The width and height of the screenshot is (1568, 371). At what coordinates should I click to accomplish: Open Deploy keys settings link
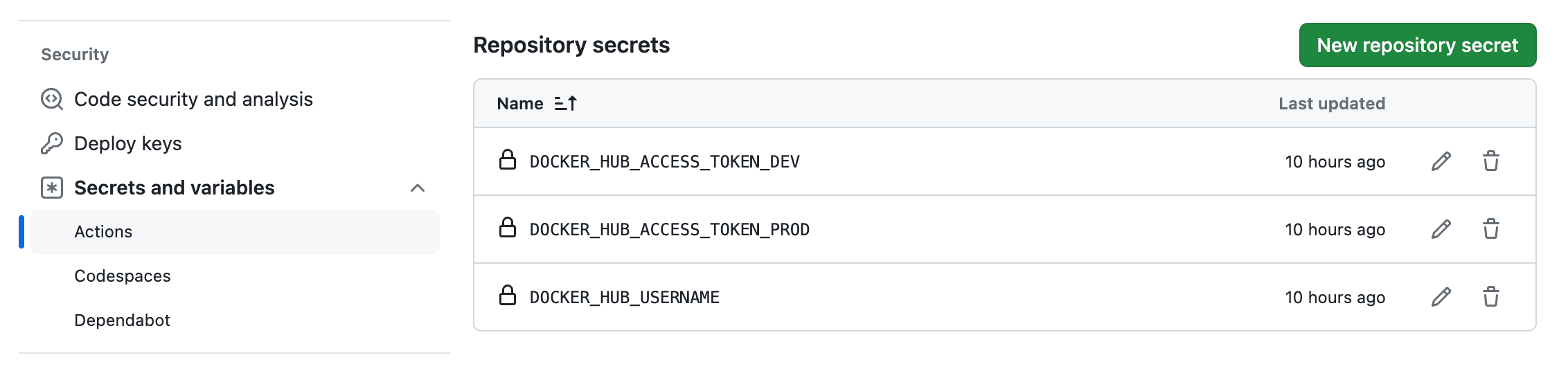tap(128, 143)
